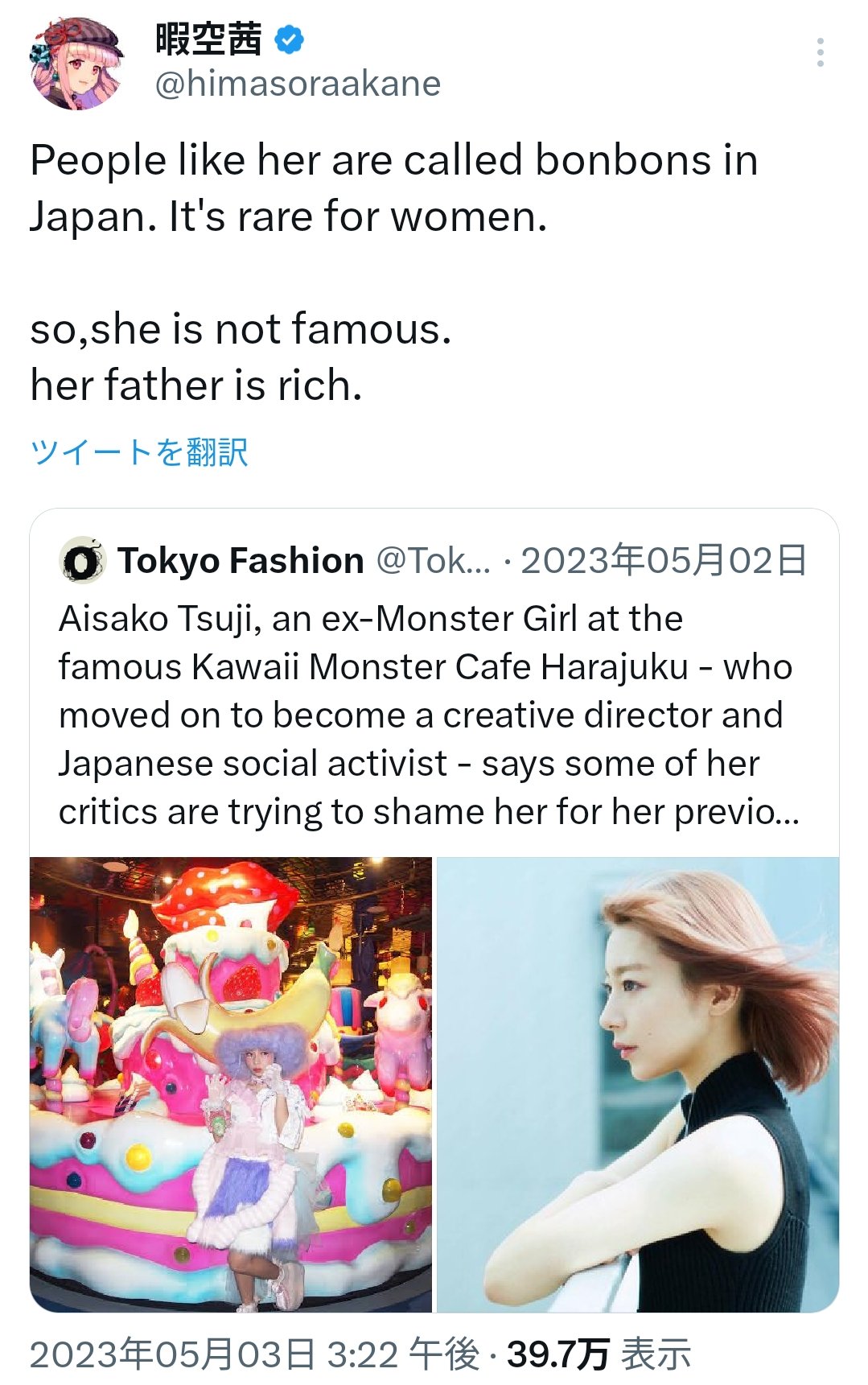
Task: Open the Tokyo Fashion account name
Action: click(241, 561)
